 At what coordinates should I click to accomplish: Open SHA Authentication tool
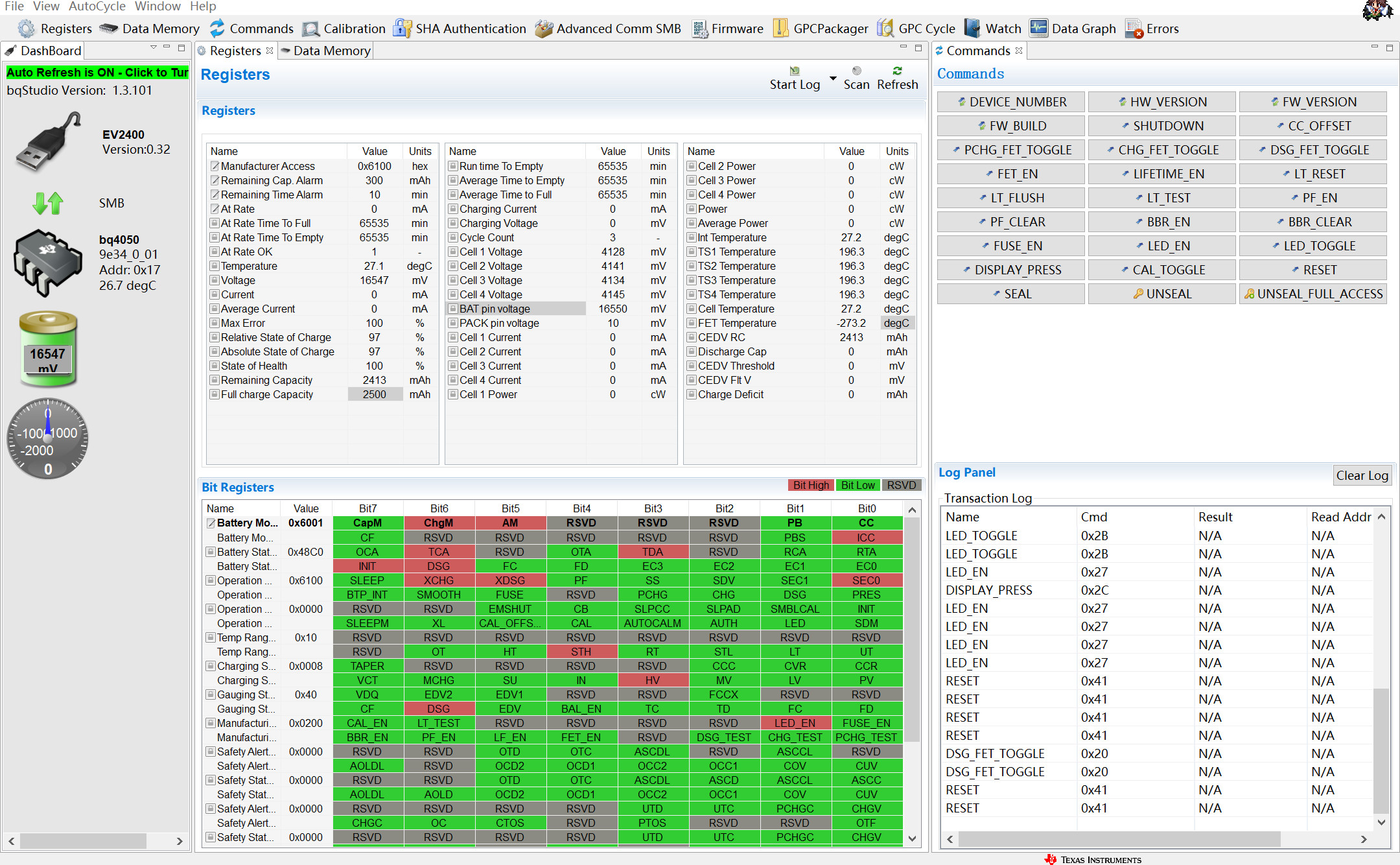pos(402,29)
